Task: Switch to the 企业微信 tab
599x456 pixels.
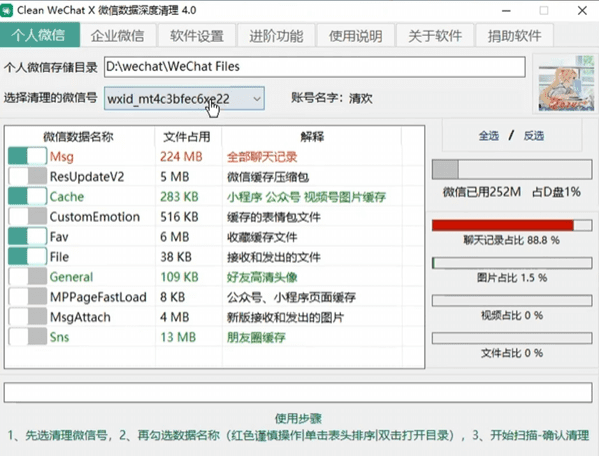Action: (x=118, y=36)
